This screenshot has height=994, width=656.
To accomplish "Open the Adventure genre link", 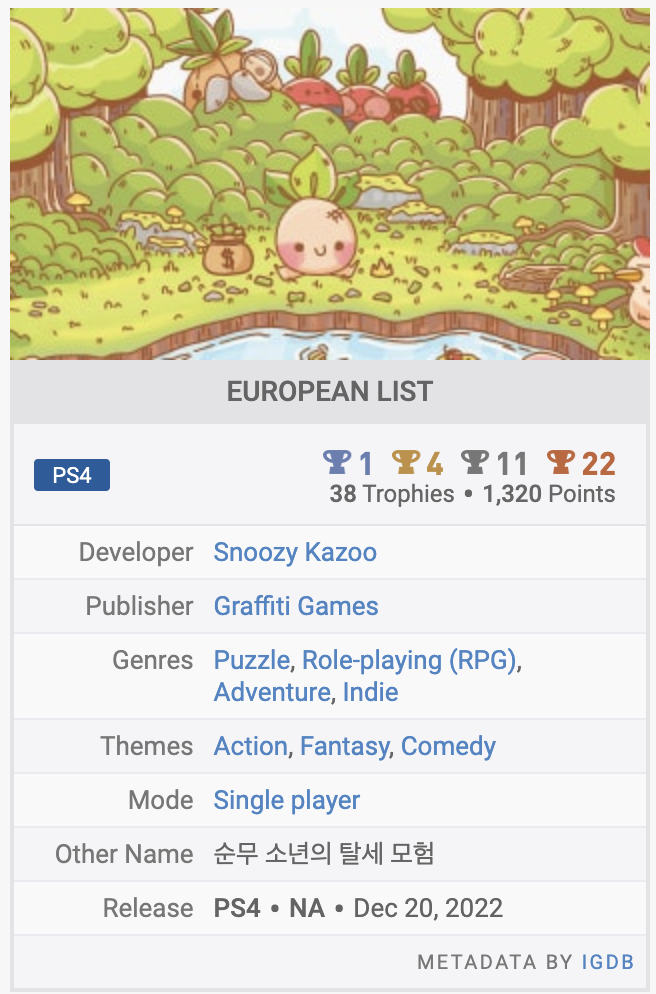I will [272, 692].
